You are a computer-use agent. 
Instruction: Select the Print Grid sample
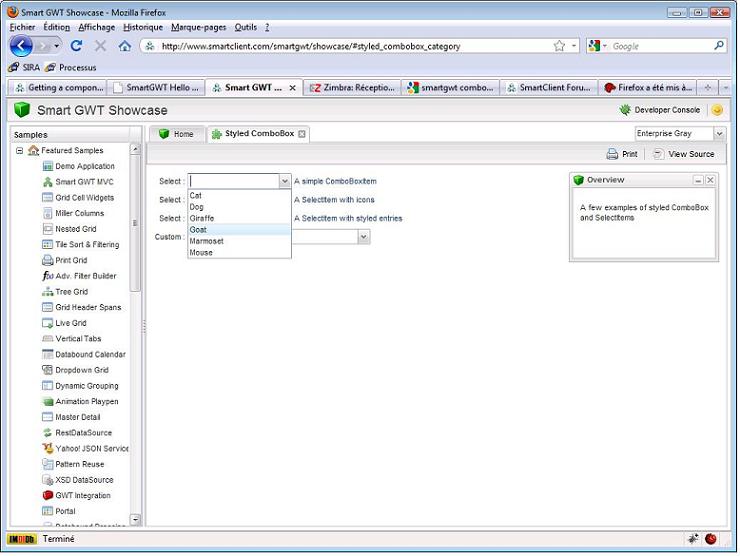point(70,260)
